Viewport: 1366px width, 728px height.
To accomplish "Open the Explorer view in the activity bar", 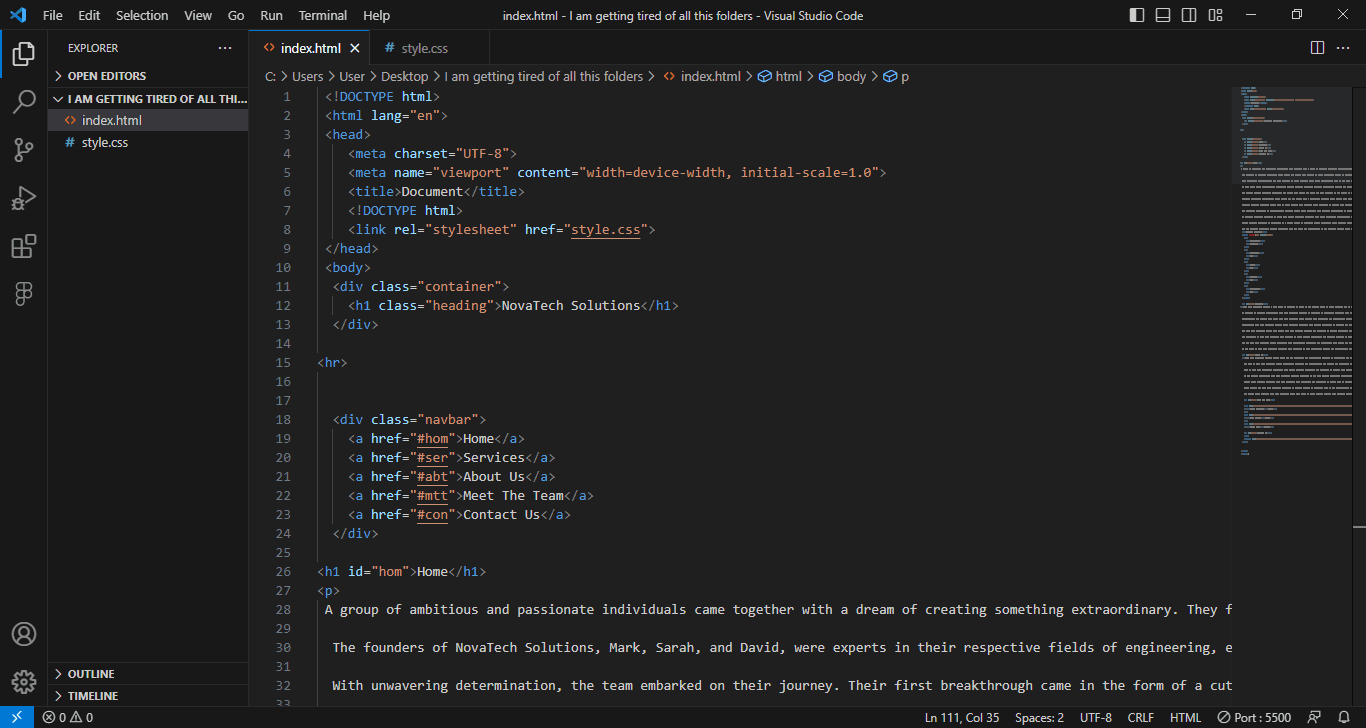I will (x=24, y=54).
